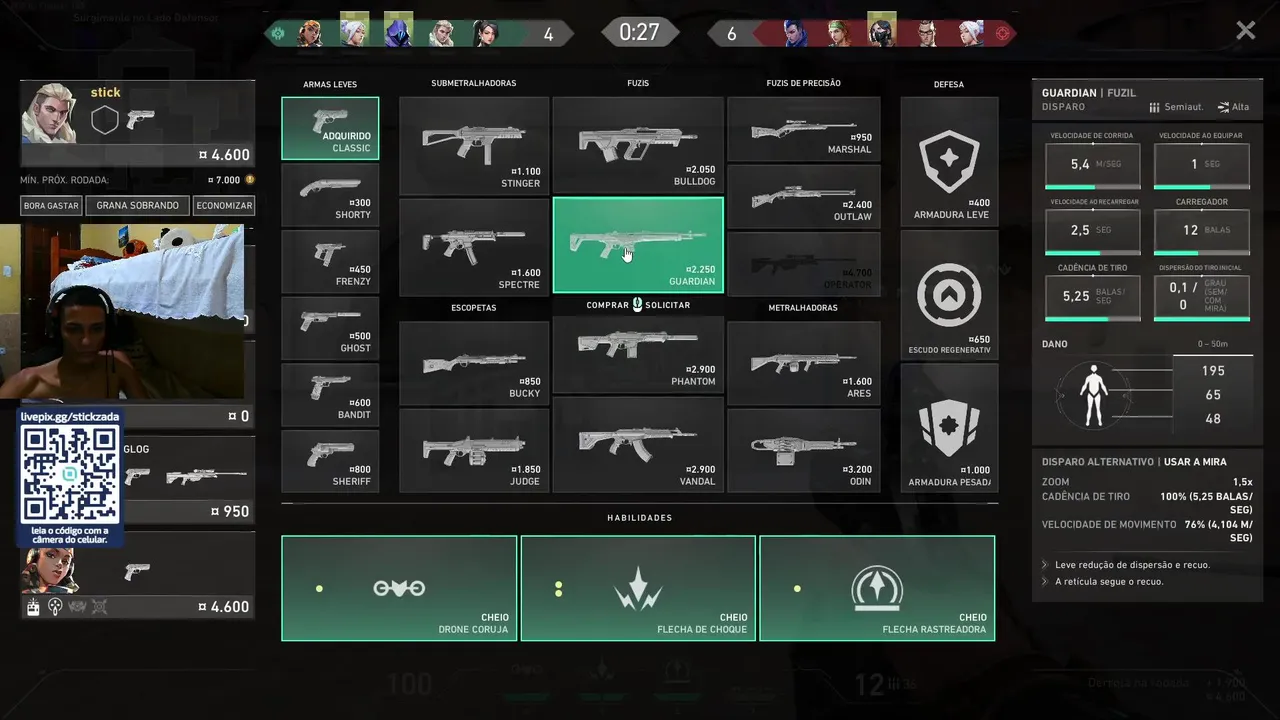Buy the Phantom rifle
Image resolution: width=1280 pixels, height=720 pixels.
tap(638, 354)
